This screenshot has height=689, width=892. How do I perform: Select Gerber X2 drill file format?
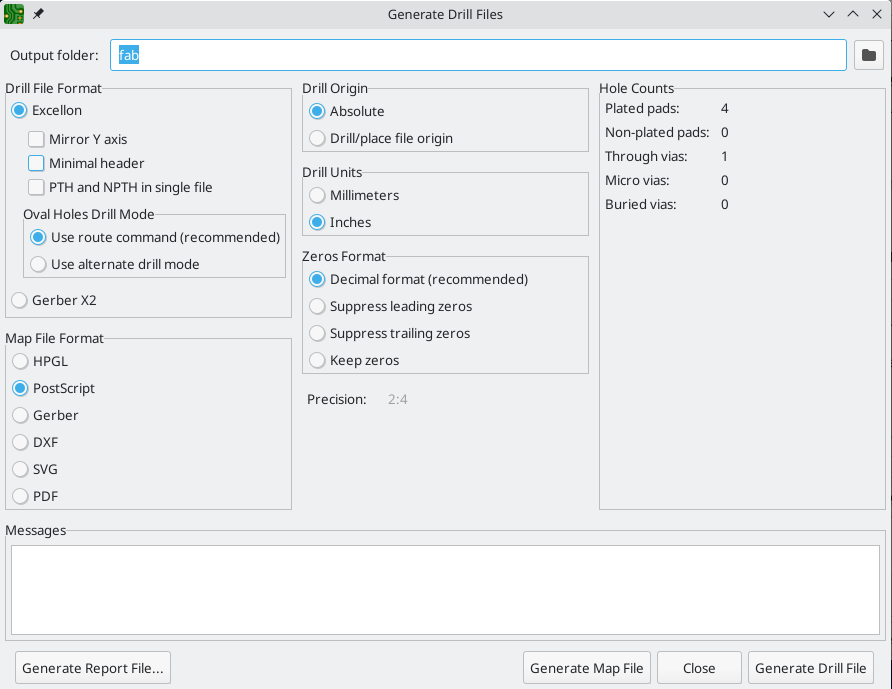pos(18,300)
